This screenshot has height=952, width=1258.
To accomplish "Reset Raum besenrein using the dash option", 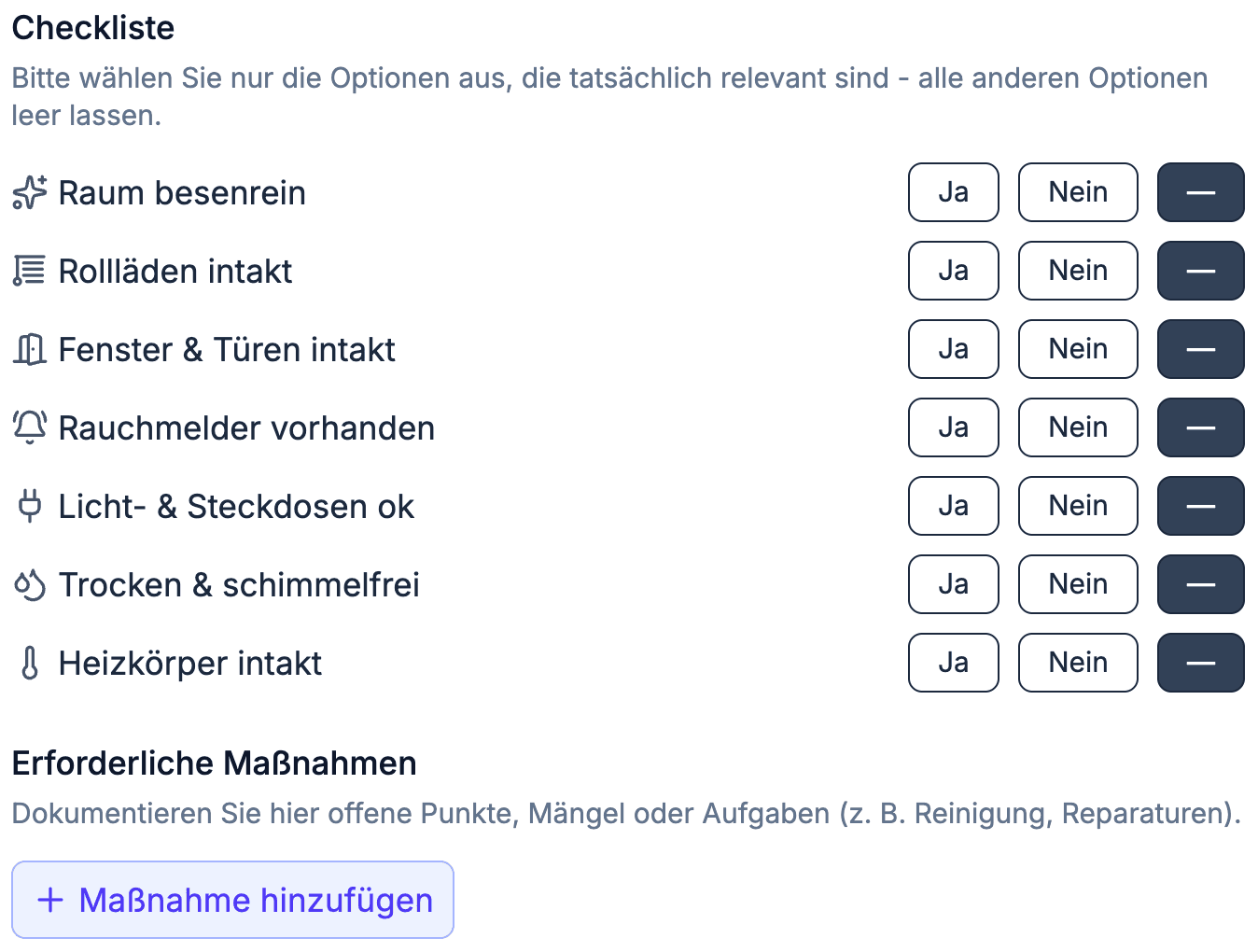I will coord(1200,192).
